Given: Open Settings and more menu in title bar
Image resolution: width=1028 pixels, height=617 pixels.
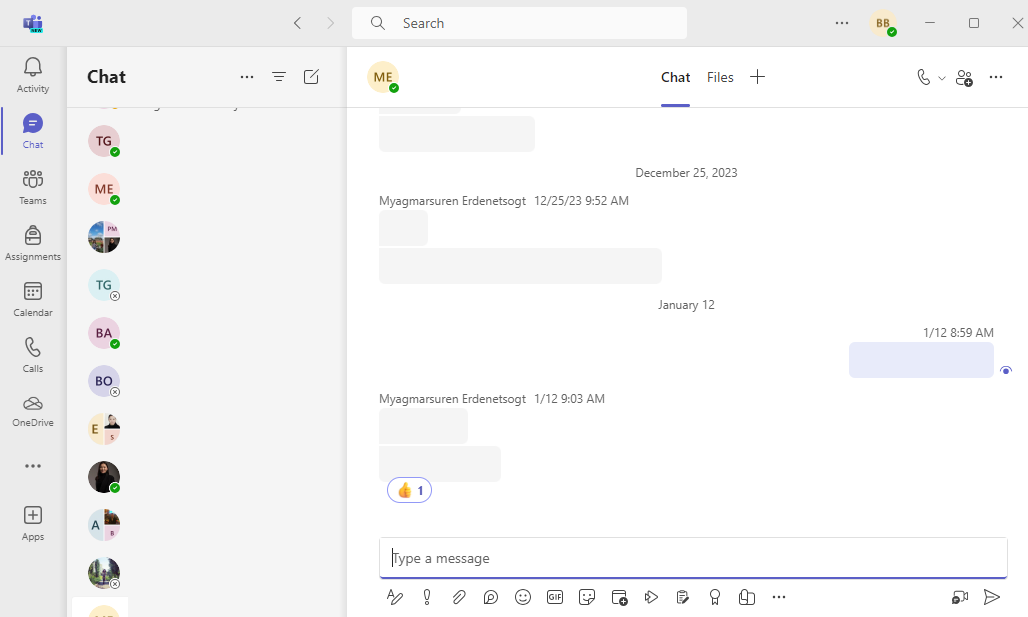Looking at the screenshot, I should coord(842,23).
